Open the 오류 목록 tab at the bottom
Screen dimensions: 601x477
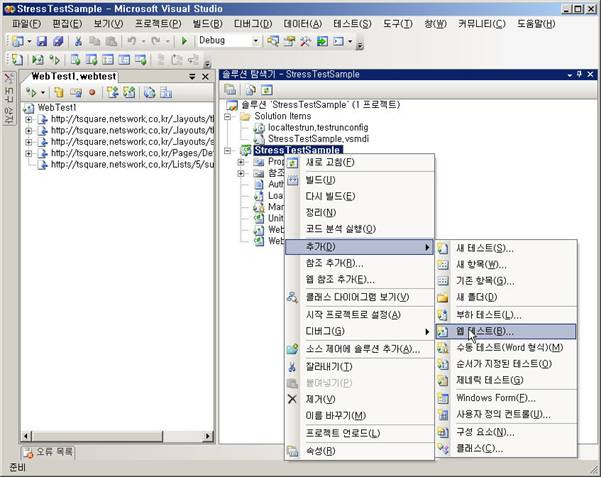click(48, 452)
